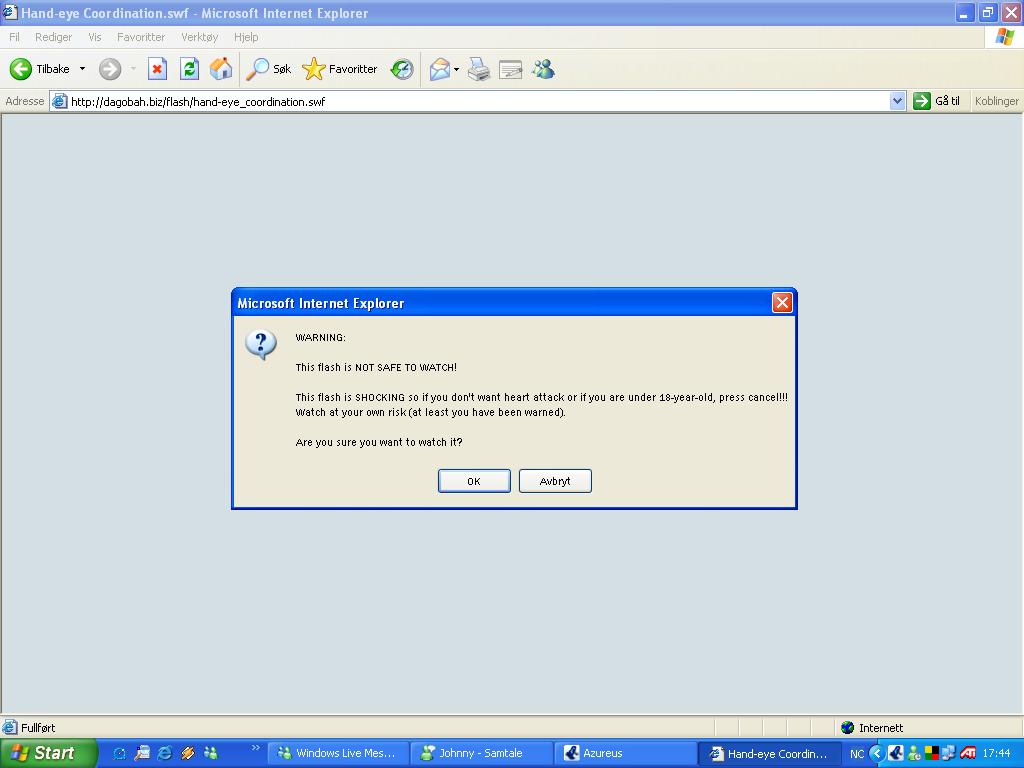
Task: Minimize the Internet Explorer window
Action: (964, 12)
